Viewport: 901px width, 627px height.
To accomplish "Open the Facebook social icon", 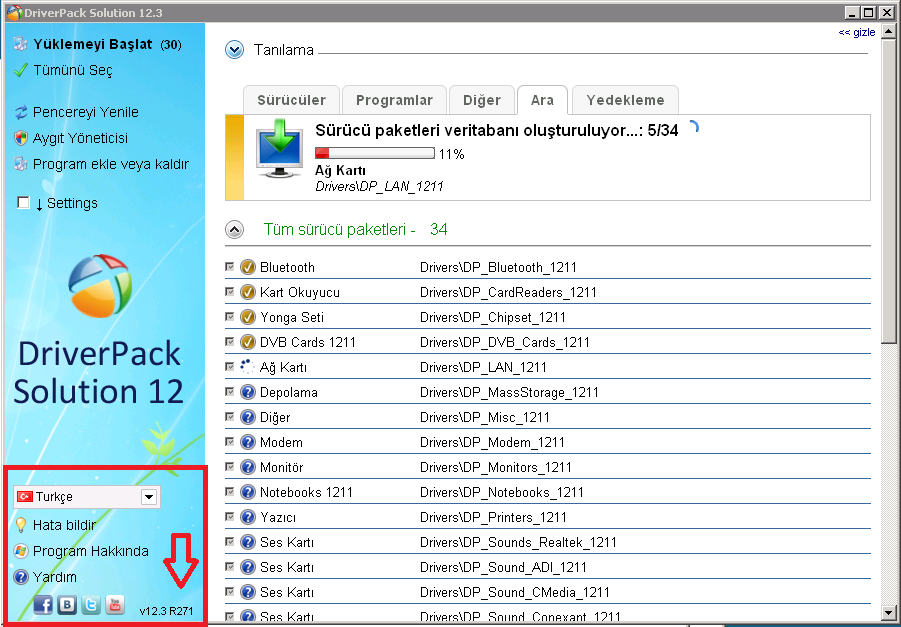I will (x=43, y=605).
